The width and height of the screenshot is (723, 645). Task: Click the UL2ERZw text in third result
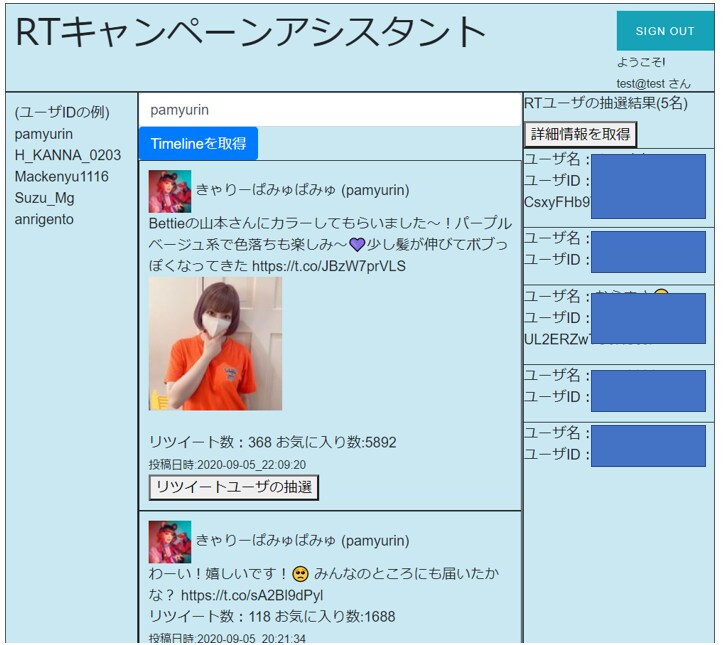click(x=557, y=339)
